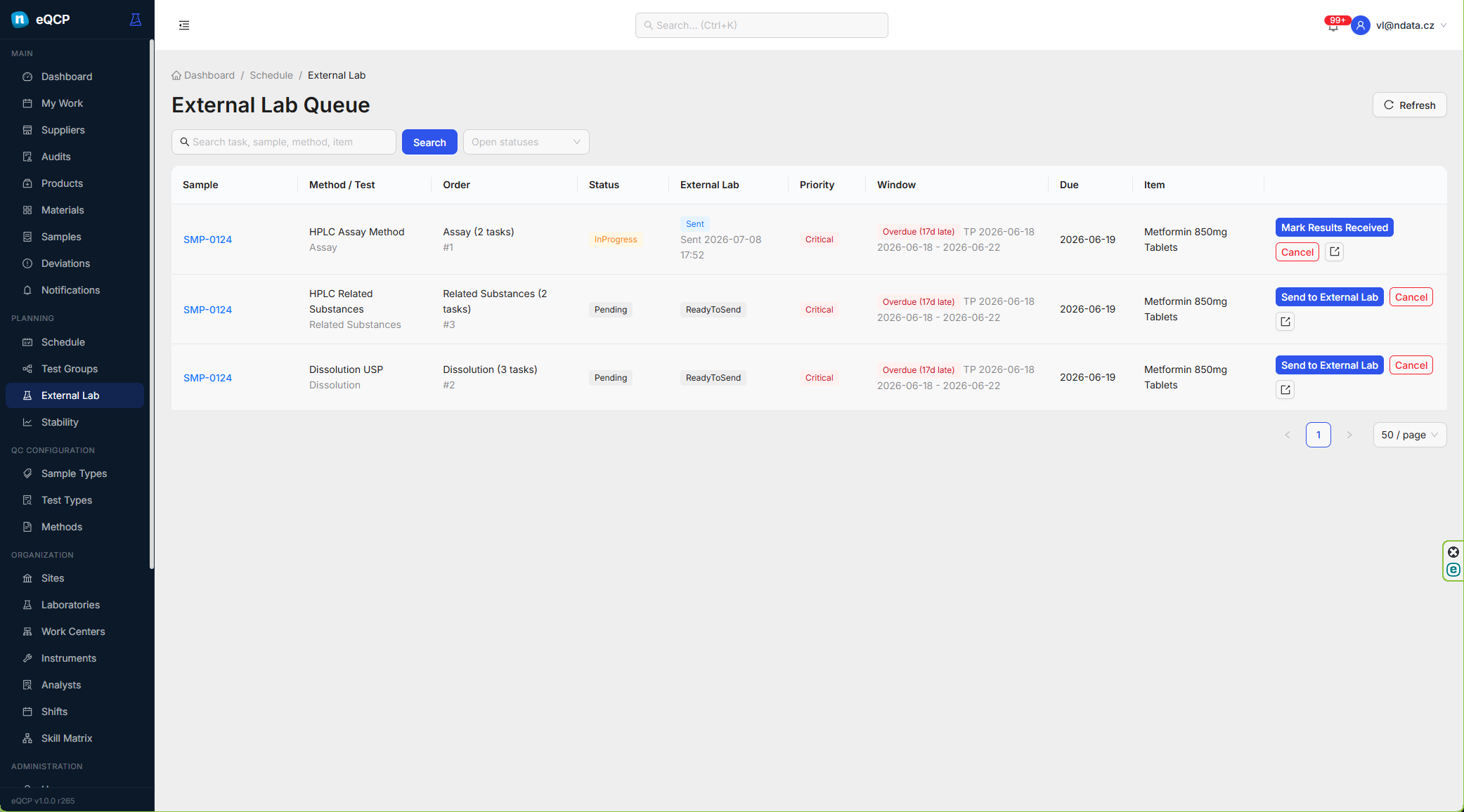Click Mark Results Received button

click(x=1334, y=228)
